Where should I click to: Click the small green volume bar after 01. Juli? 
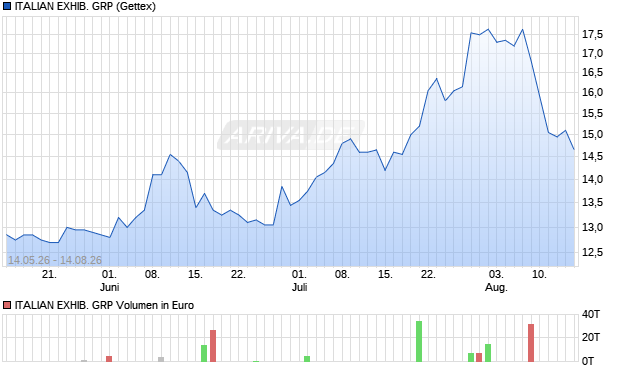pyautogui.click(x=307, y=359)
